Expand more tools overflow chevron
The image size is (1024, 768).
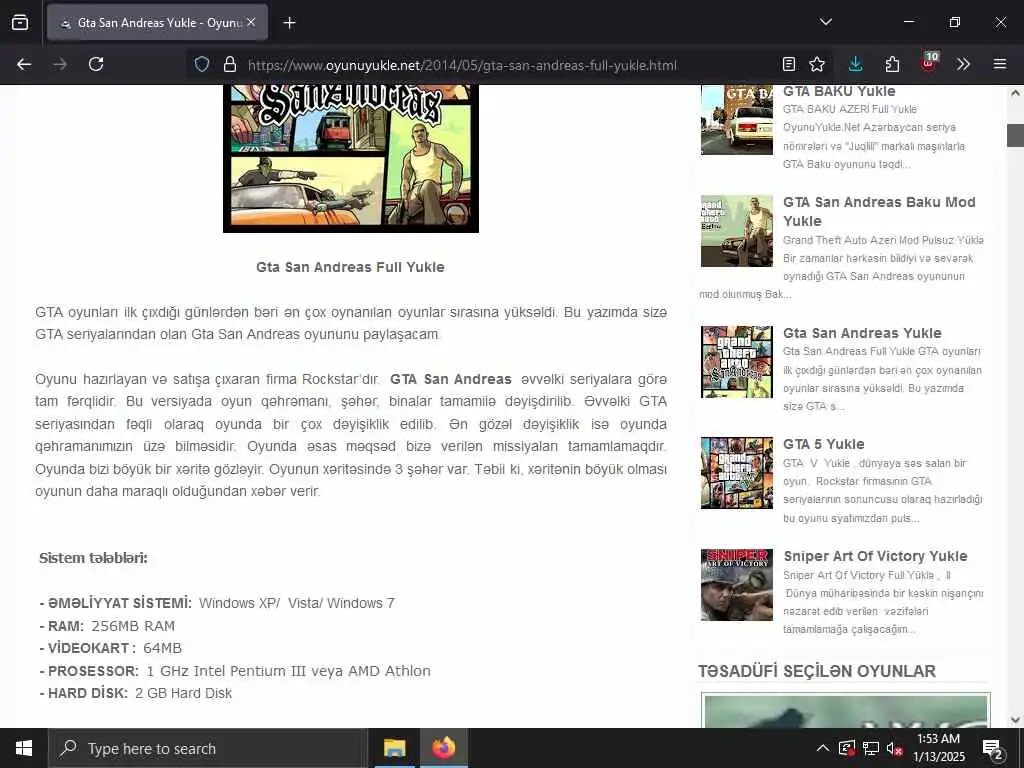(963, 64)
